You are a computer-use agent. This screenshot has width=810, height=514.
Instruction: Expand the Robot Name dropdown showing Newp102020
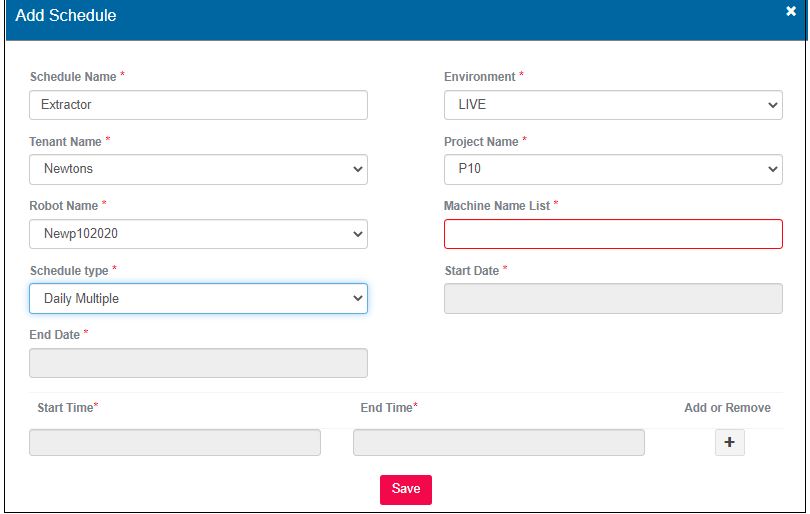[x=198, y=234]
